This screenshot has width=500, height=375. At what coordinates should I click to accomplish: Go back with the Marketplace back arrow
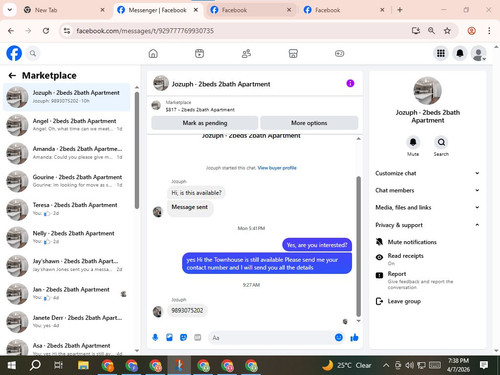pyautogui.click(x=12, y=76)
